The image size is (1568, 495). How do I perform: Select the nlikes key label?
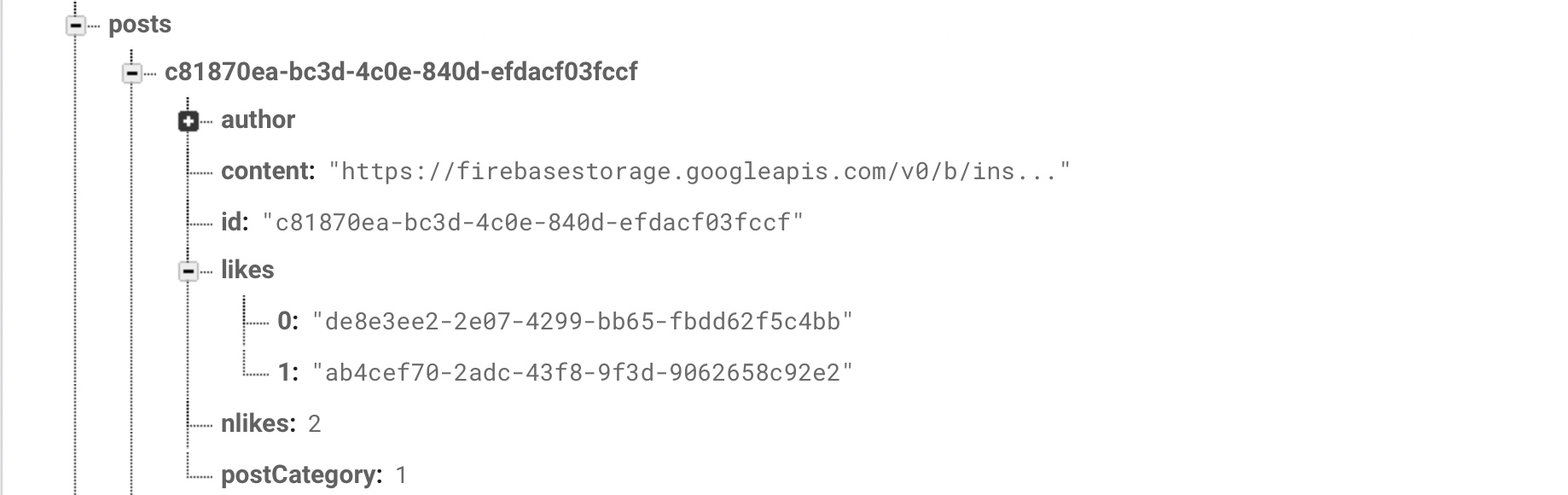click(258, 424)
